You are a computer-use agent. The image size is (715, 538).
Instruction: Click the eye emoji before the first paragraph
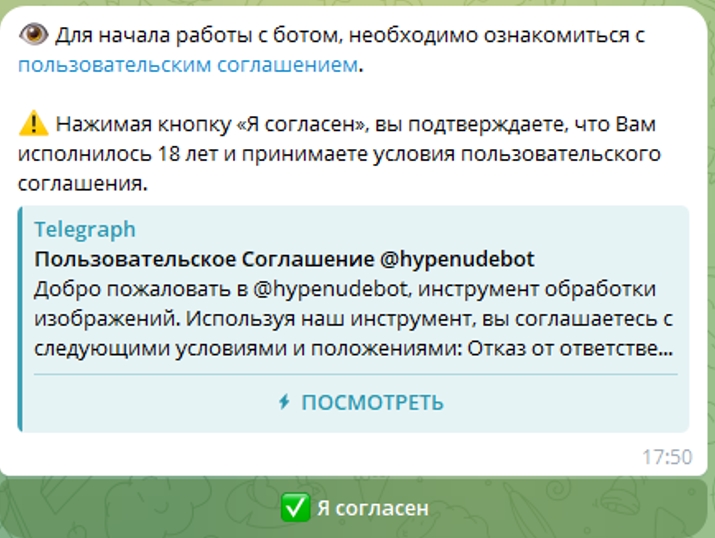tap(33, 35)
